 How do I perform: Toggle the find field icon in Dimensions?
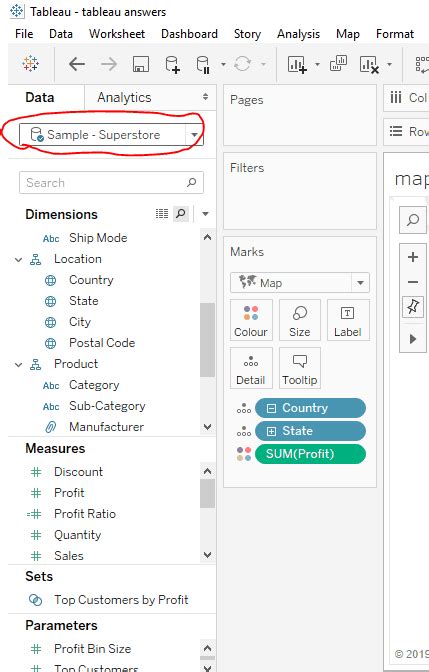pyautogui.click(x=181, y=213)
